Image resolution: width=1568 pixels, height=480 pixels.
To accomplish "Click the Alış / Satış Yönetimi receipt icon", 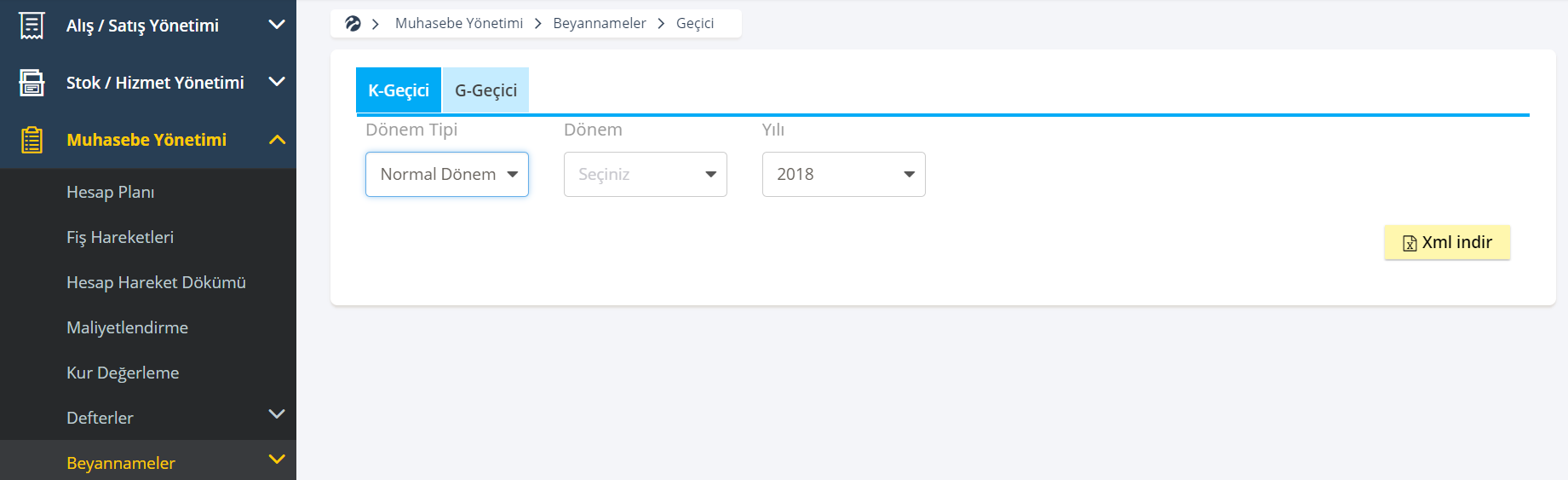I will tap(32, 26).
